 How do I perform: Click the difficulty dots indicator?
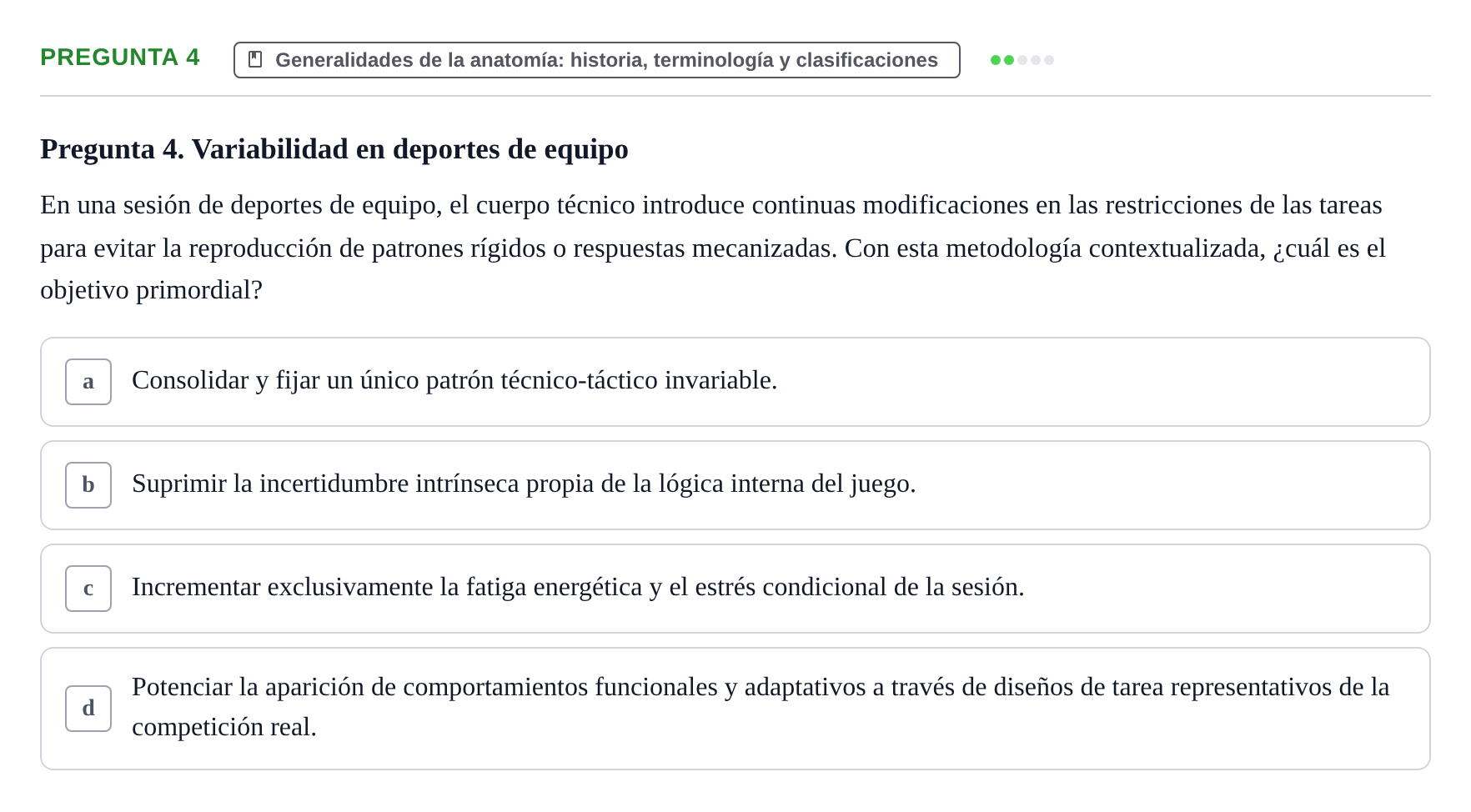(x=1022, y=60)
